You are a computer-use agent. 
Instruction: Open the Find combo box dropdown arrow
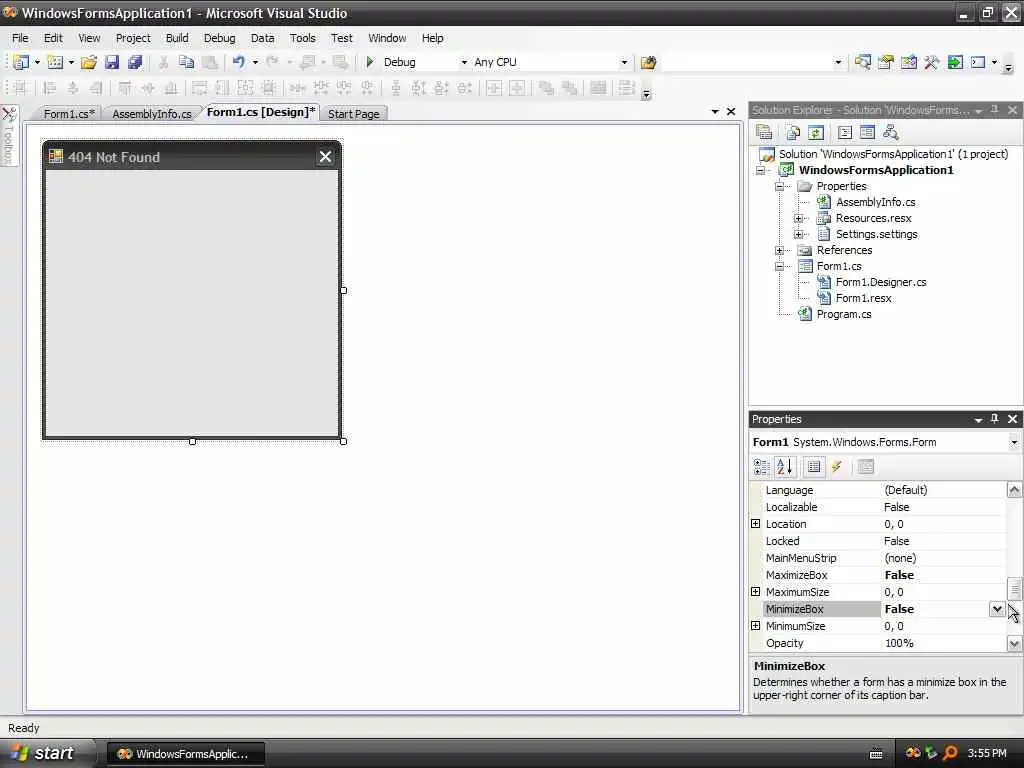click(838, 62)
